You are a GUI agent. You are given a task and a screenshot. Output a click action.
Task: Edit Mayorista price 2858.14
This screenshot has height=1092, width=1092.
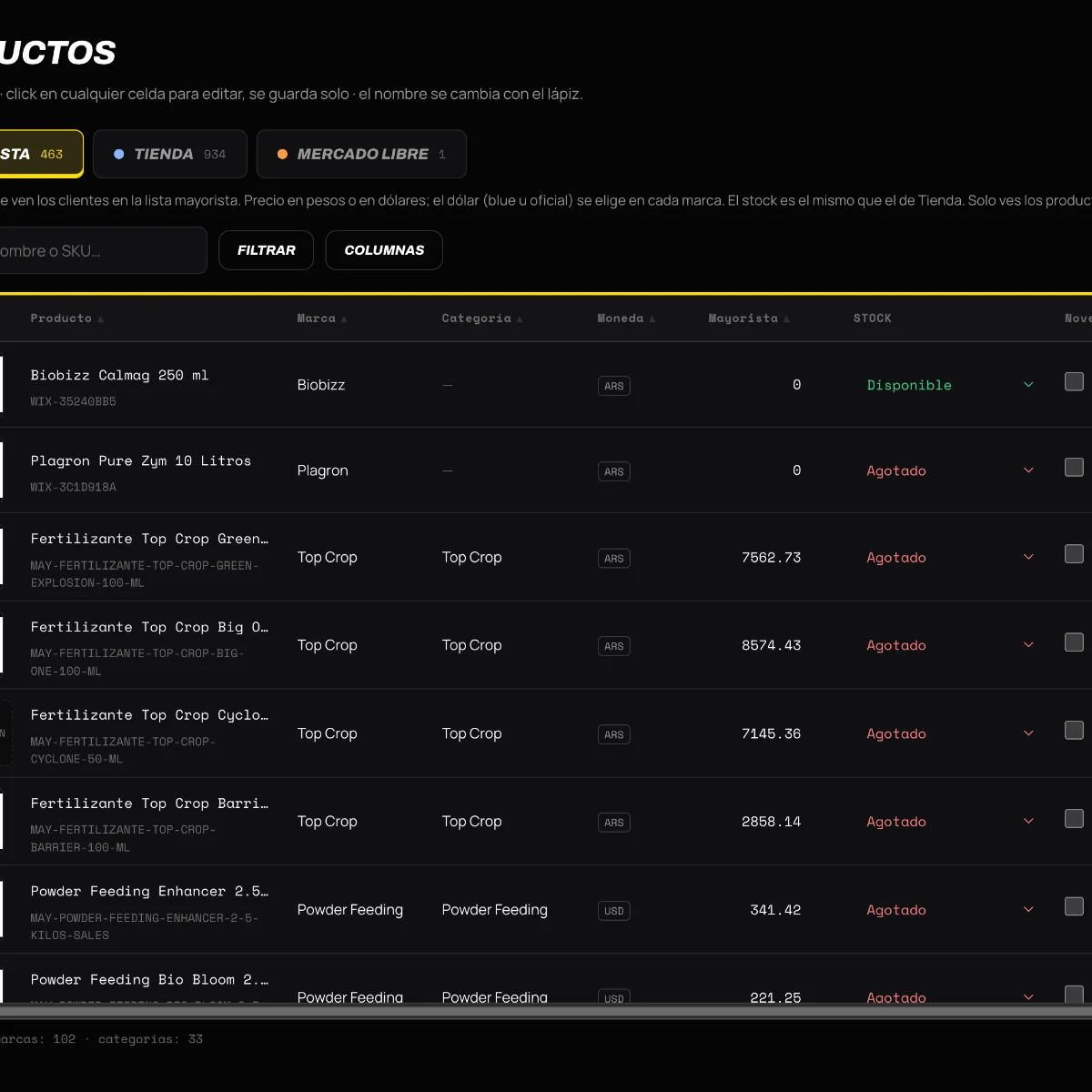[771, 822]
